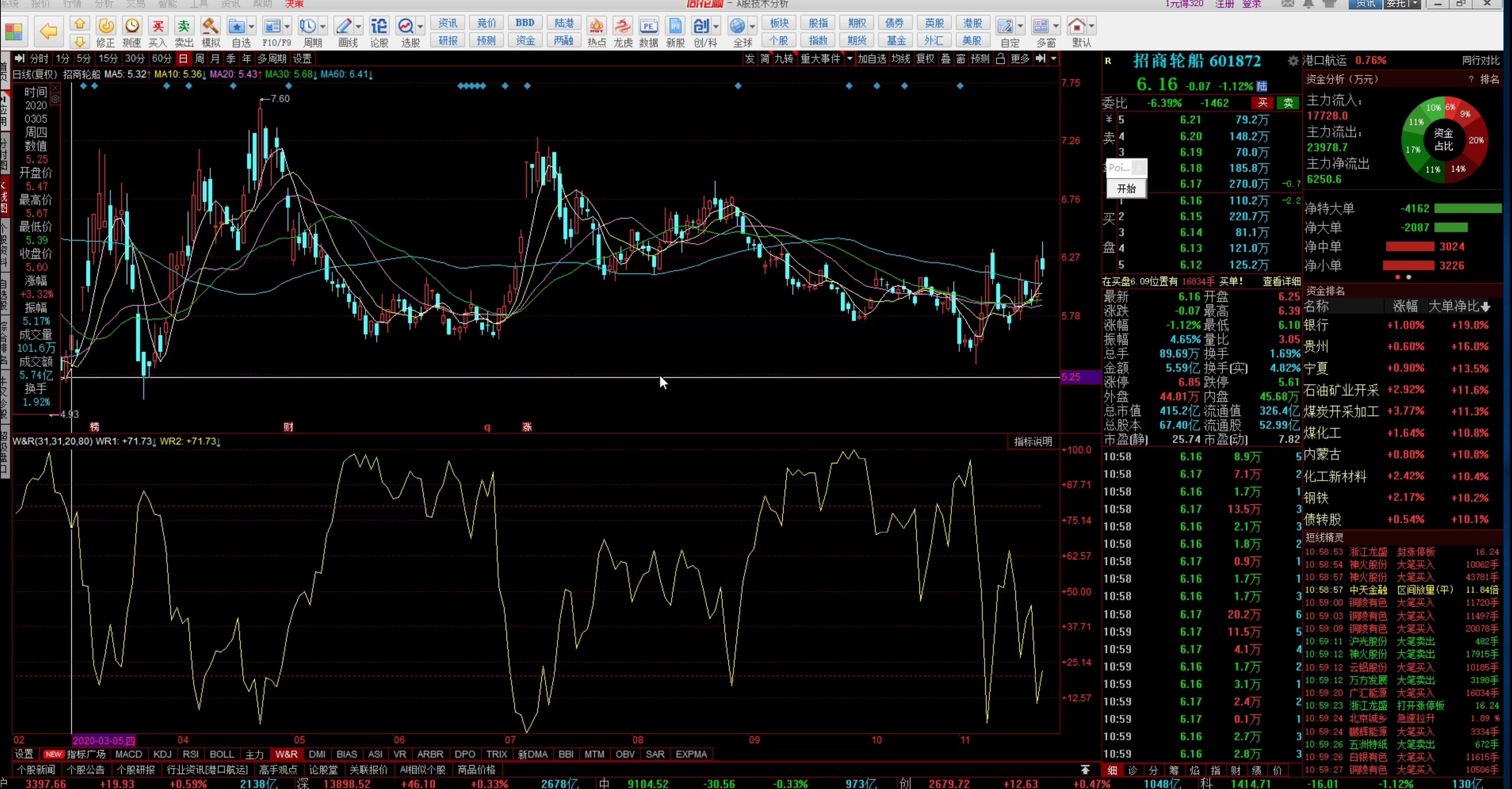Click the 周期 period clock icon
Viewport: 1512px width, 789px height.
309,32
